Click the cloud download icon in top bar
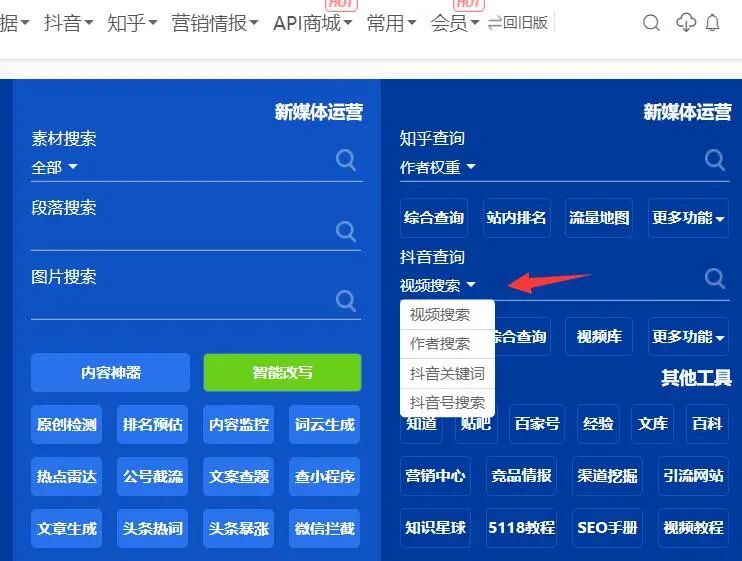This screenshot has width=742, height=561. pos(686,23)
